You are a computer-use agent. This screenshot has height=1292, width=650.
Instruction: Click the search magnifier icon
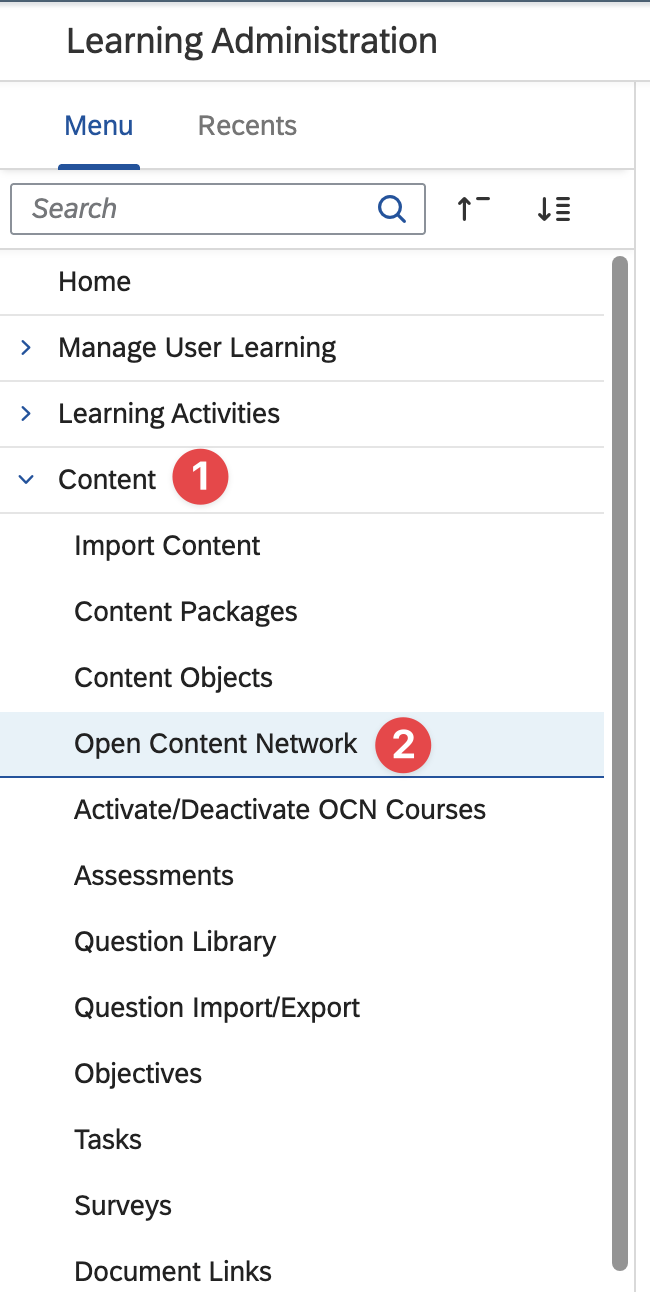point(392,209)
